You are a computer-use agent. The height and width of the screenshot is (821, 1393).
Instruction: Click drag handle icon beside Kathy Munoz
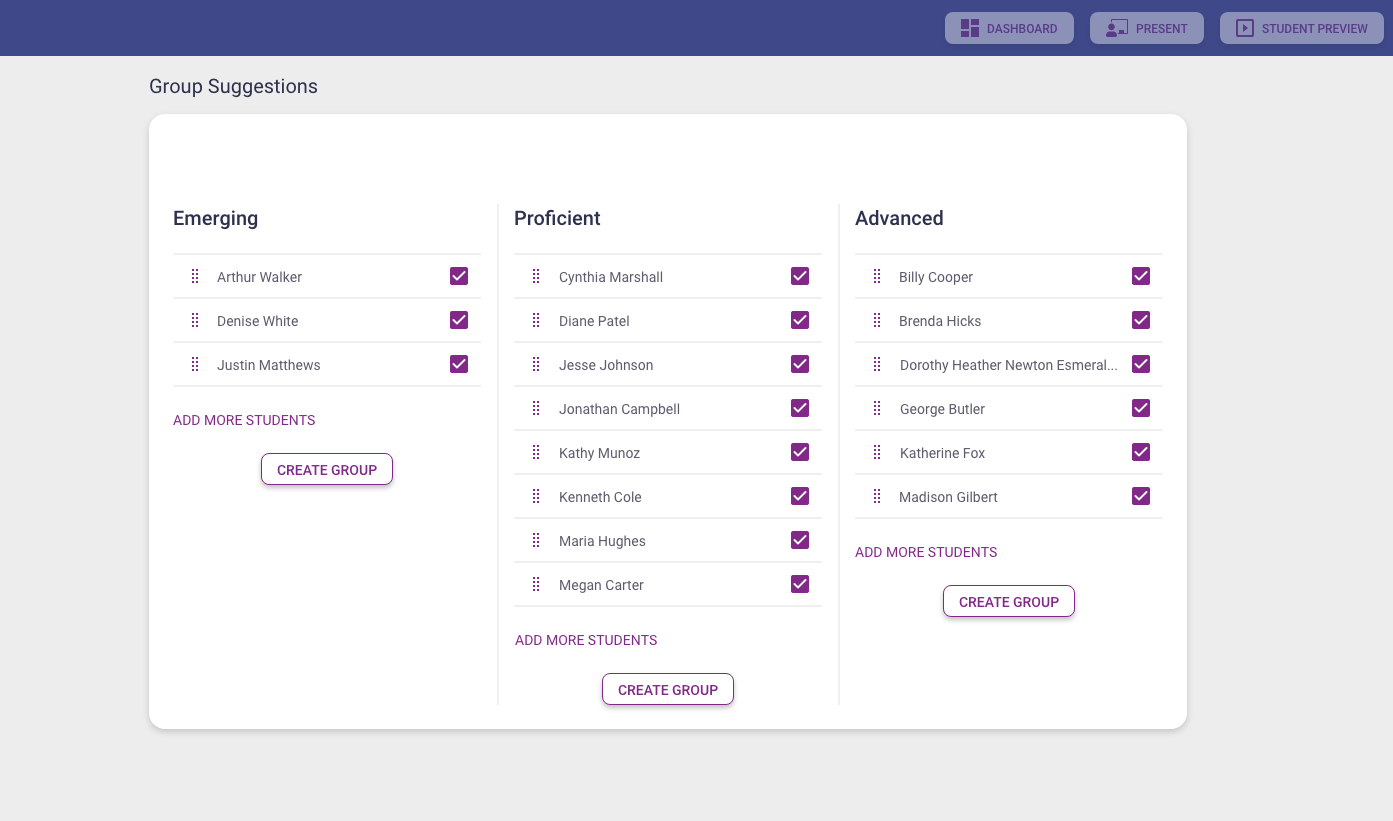click(x=536, y=453)
